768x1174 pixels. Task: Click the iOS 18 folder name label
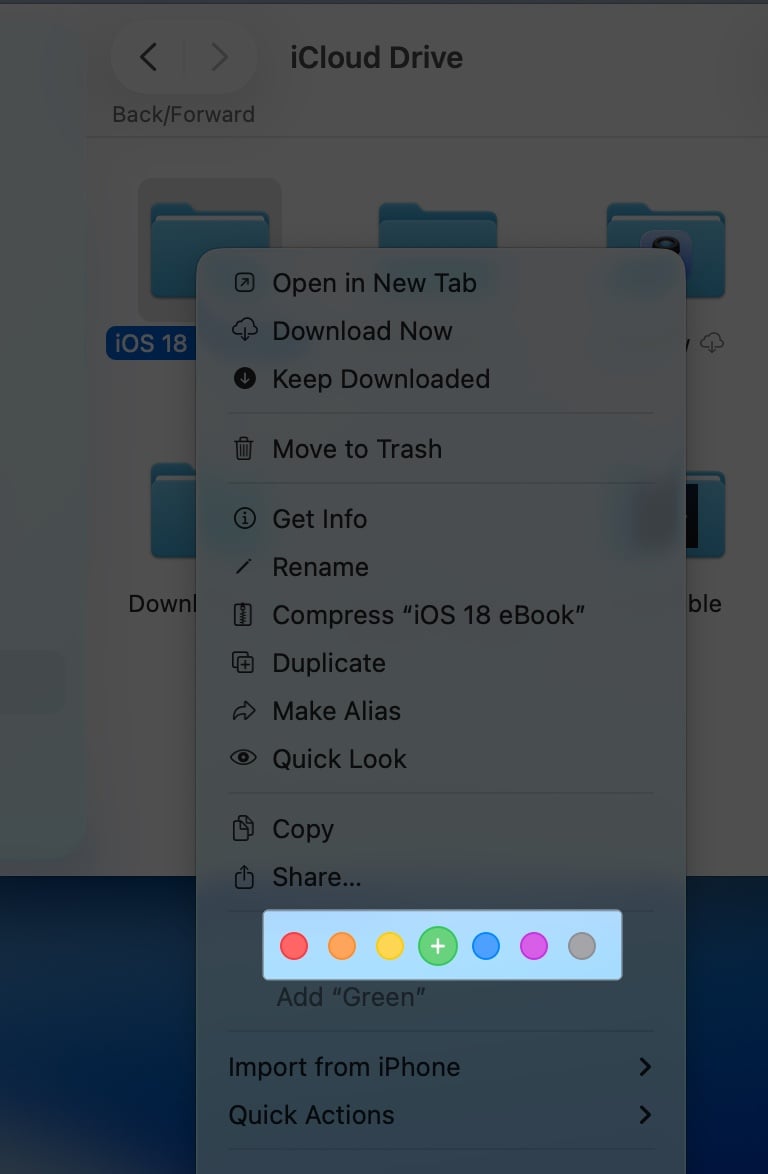click(x=151, y=343)
